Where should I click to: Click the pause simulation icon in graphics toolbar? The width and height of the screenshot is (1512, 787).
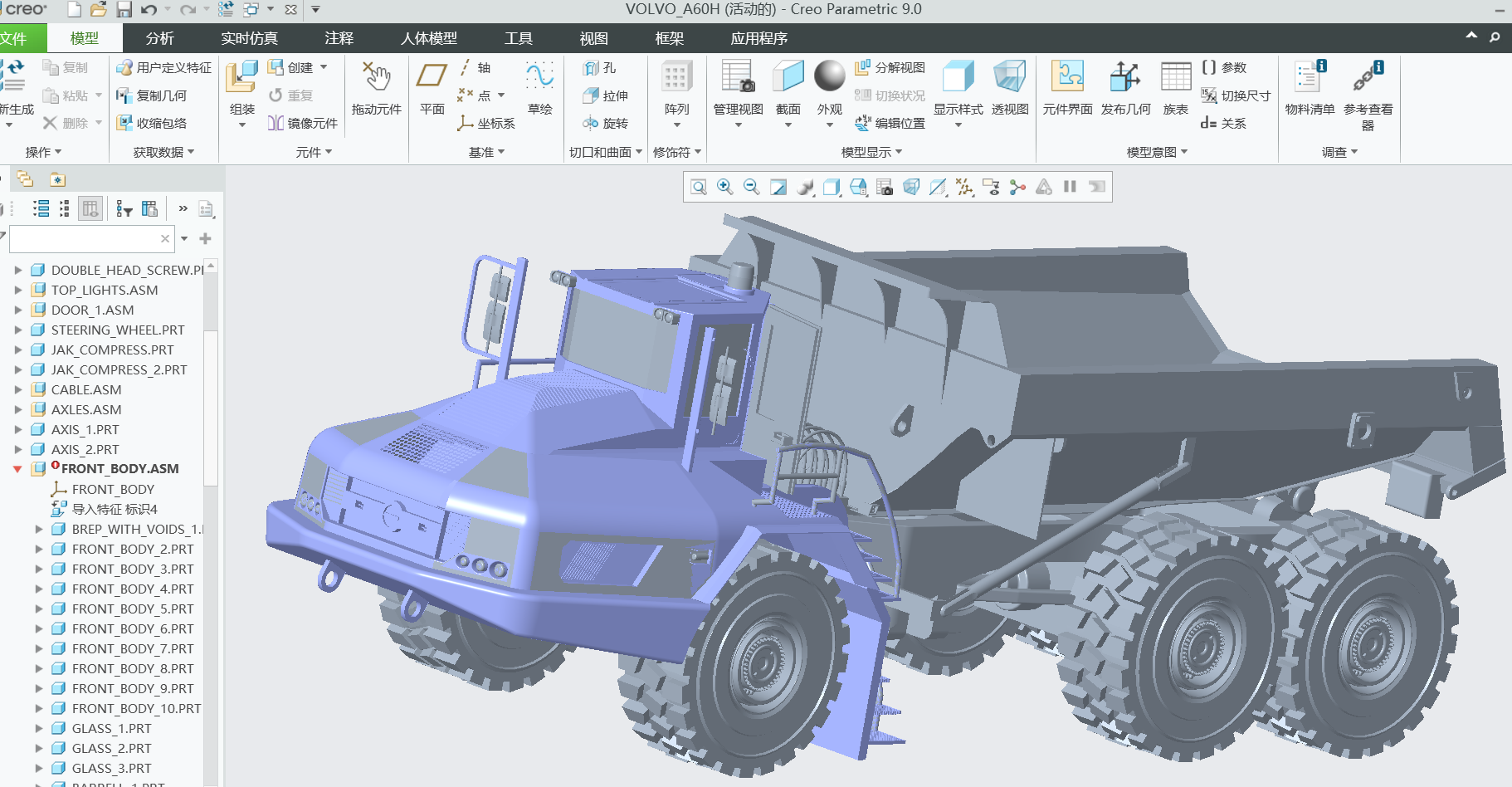click(1071, 187)
